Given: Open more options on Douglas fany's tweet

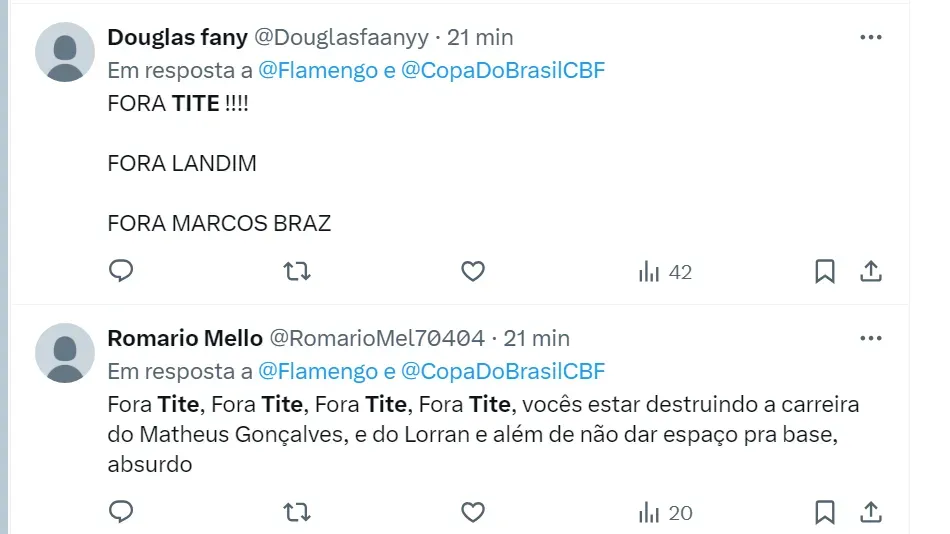Looking at the screenshot, I should point(871,37).
